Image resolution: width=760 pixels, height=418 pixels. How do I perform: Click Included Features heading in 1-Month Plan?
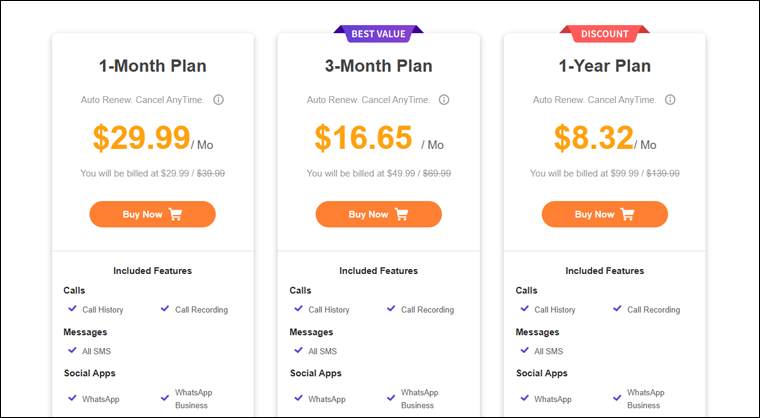pos(152,271)
